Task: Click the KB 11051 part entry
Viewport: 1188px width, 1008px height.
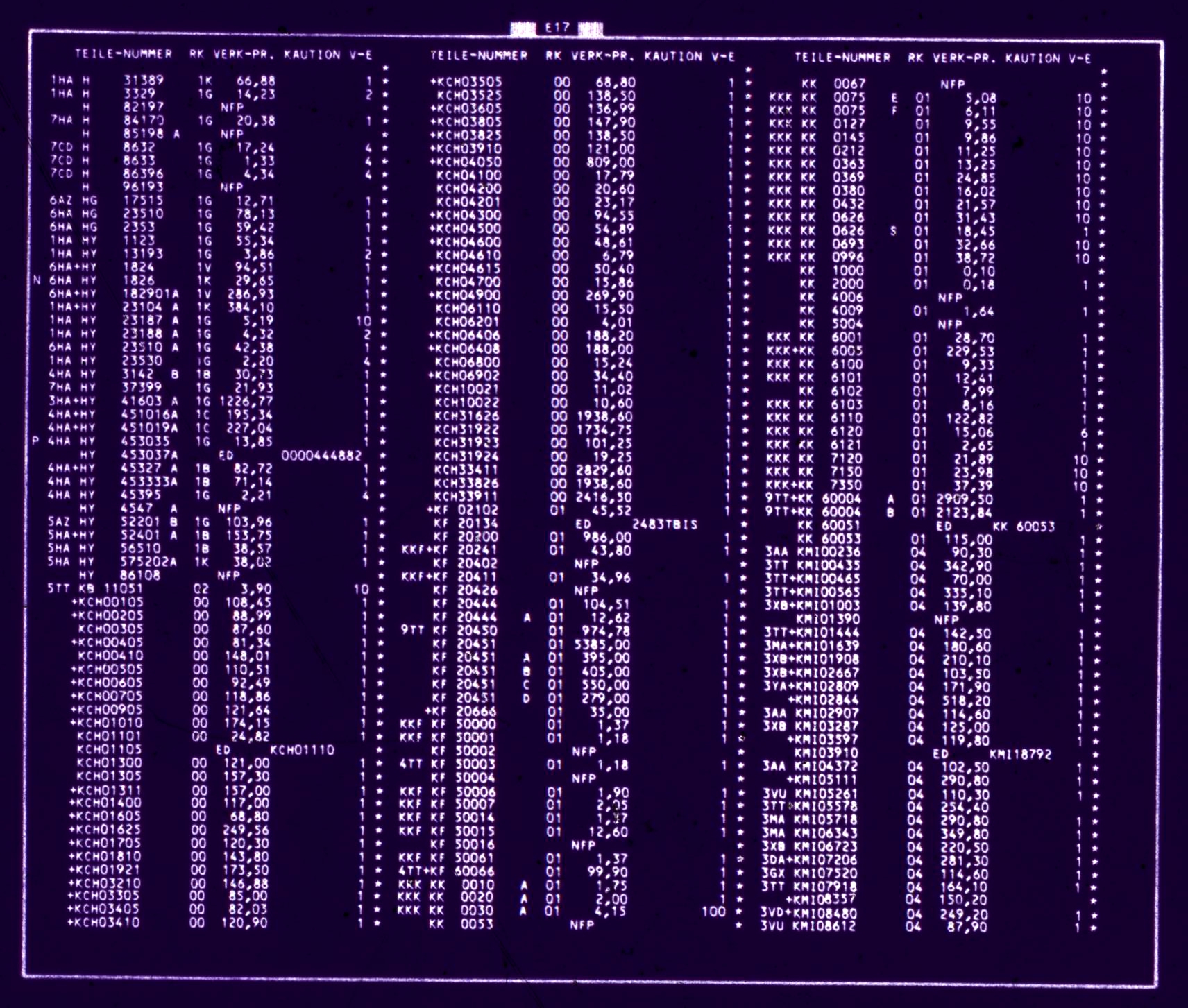Action: click(111, 588)
